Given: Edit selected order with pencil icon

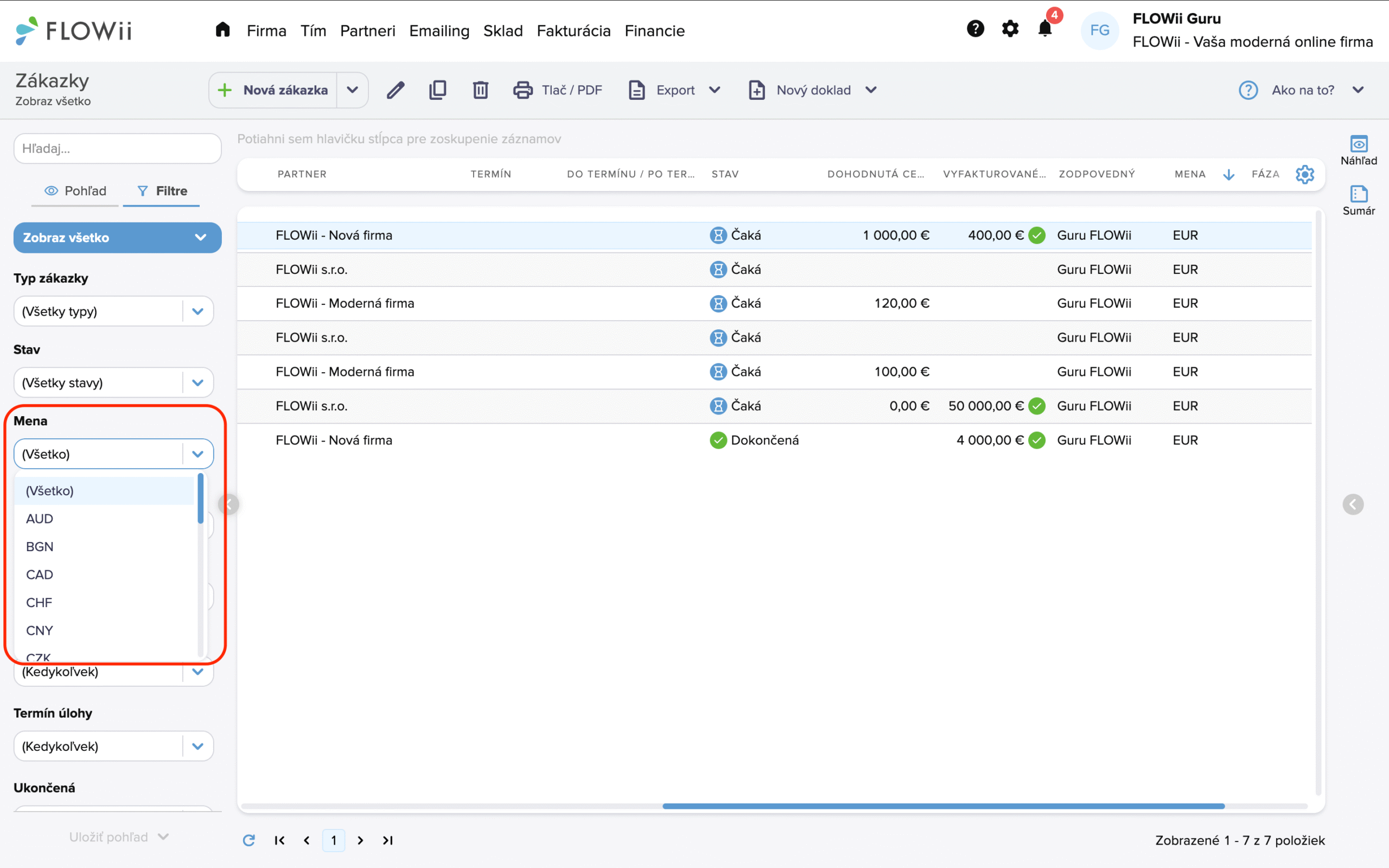Looking at the screenshot, I should tap(396, 90).
